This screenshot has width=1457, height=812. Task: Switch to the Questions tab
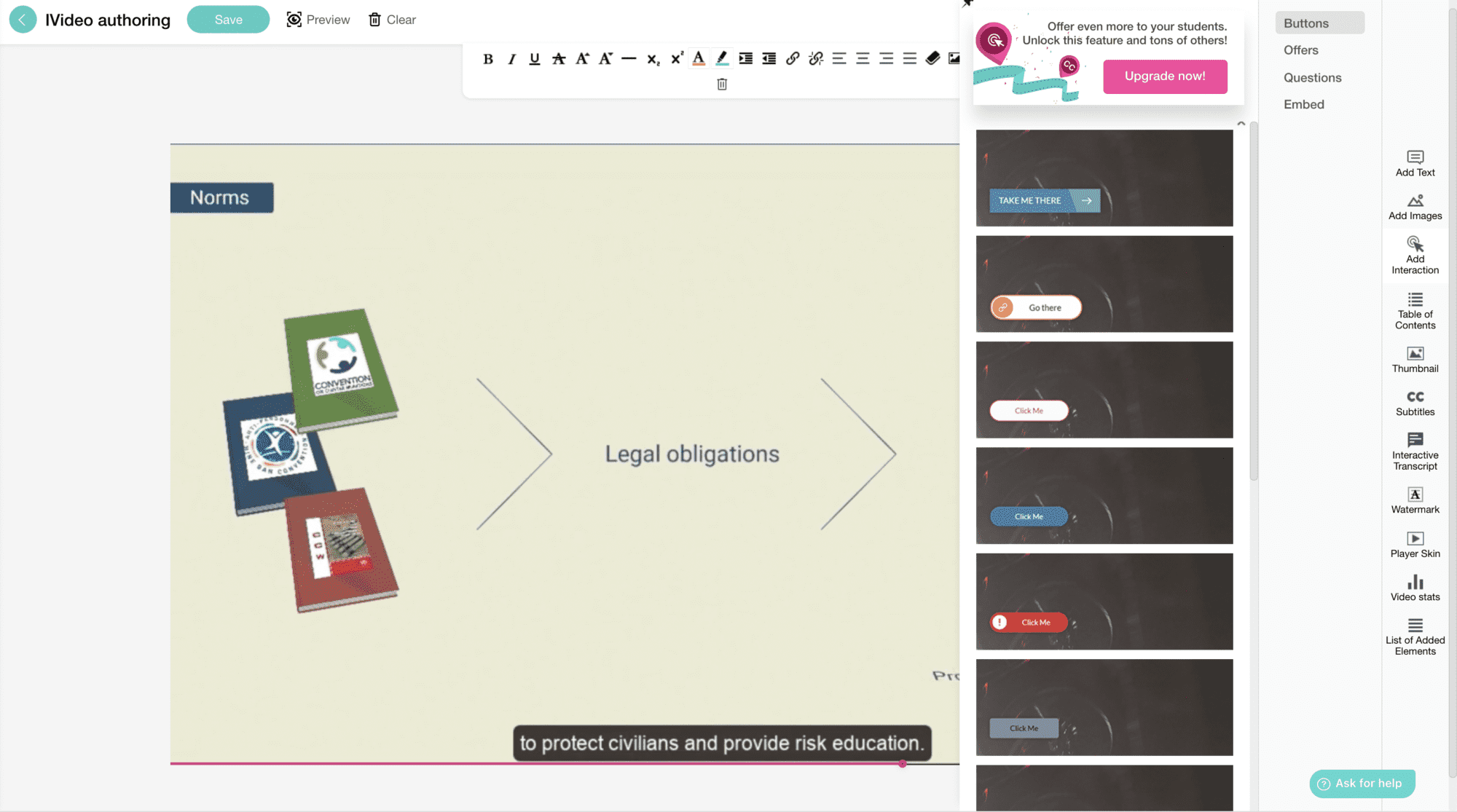pyautogui.click(x=1312, y=78)
